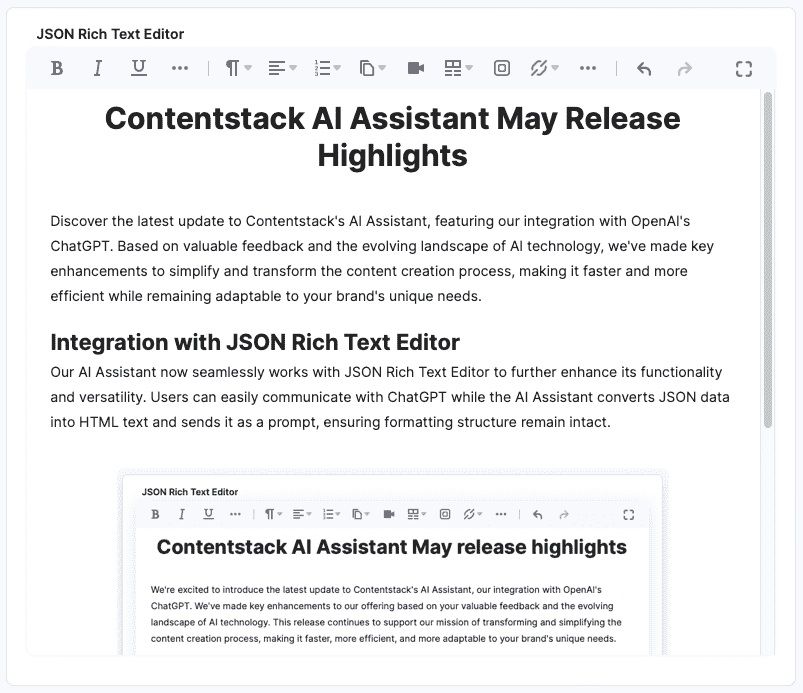Viewport: 803px width, 693px height.
Task: Click 'May release highlights' title inside embedded image
Action: [x=392, y=547]
